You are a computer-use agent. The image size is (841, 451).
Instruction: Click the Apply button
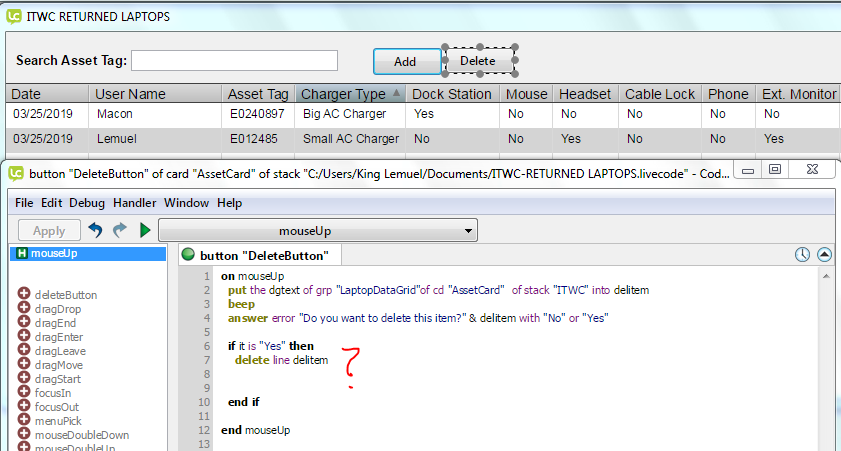[49, 231]
